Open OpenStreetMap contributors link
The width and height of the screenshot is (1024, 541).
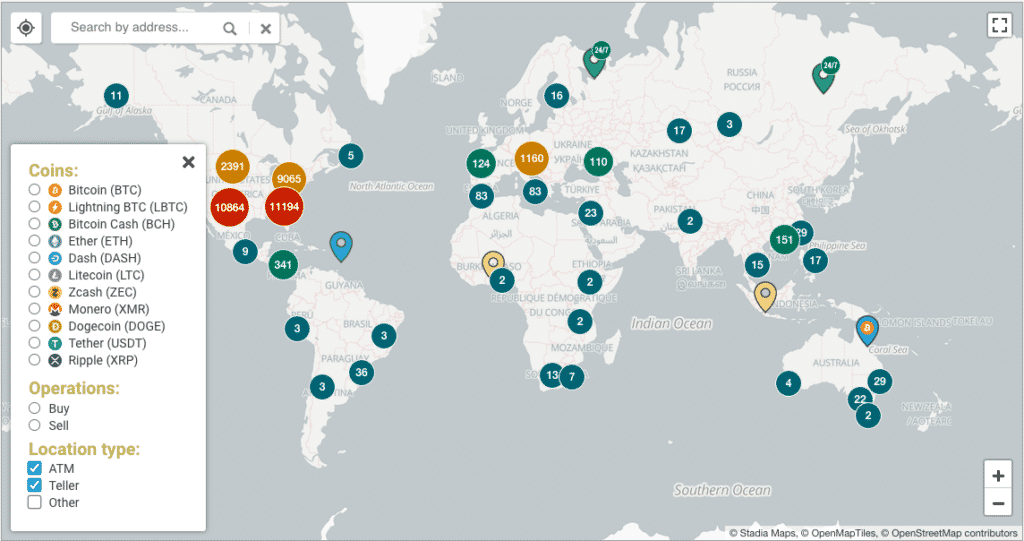[x=955, y=533]
